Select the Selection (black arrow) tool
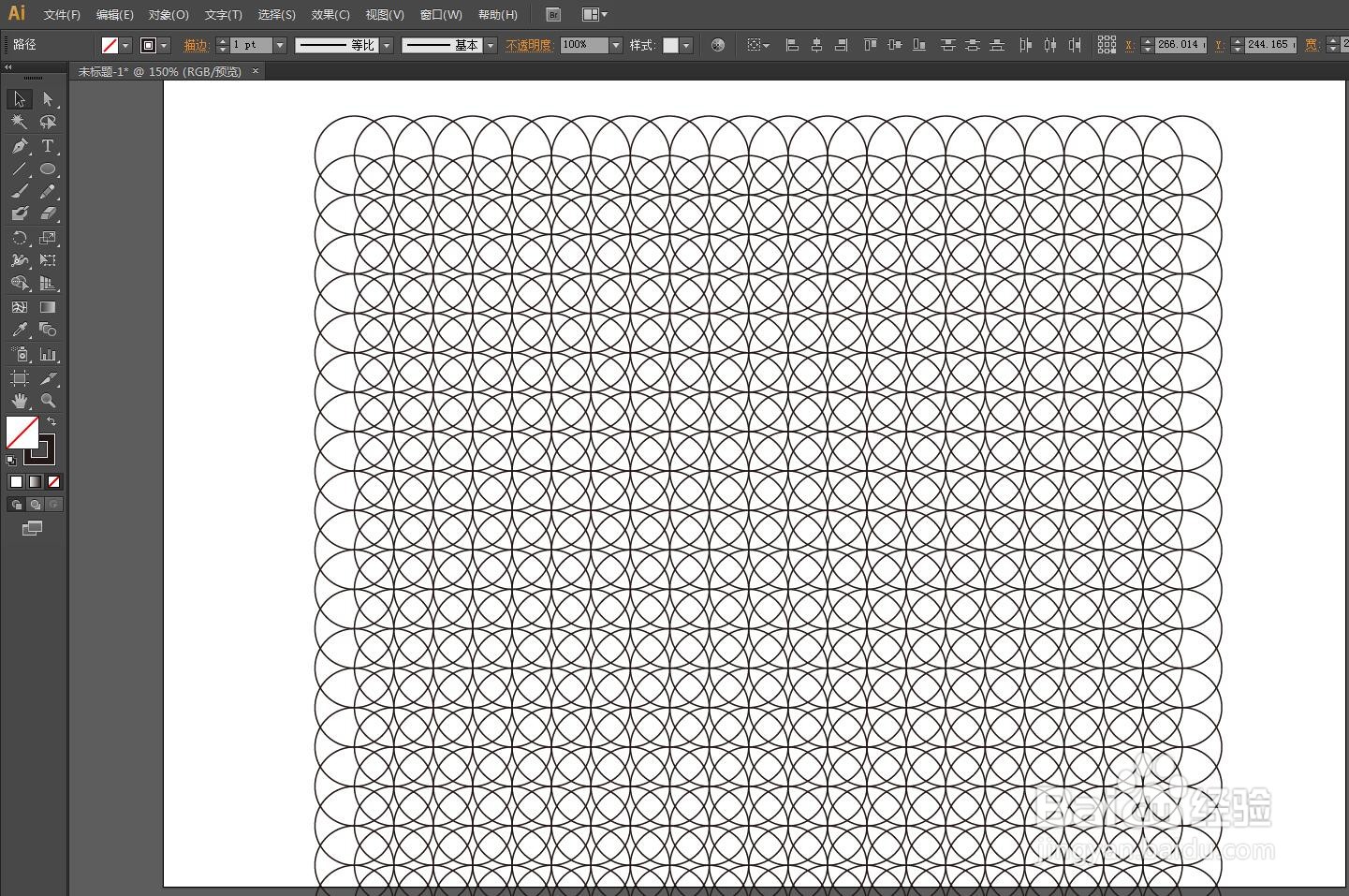1349x896 pixels. coord(20,99)
